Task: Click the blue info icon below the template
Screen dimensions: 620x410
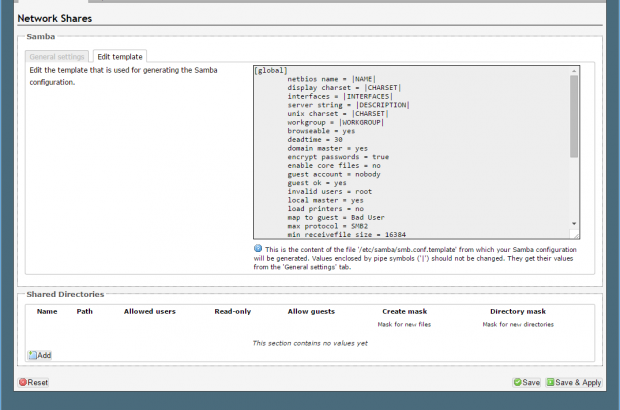Action: click(x=259, y=248)
